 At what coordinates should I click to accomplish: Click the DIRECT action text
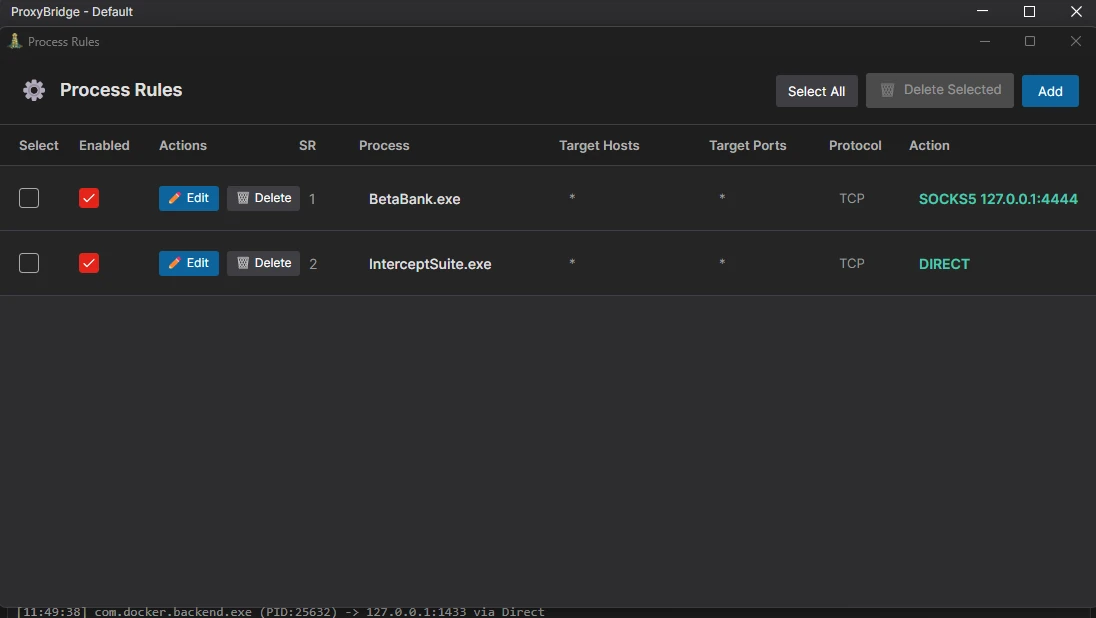944,264
